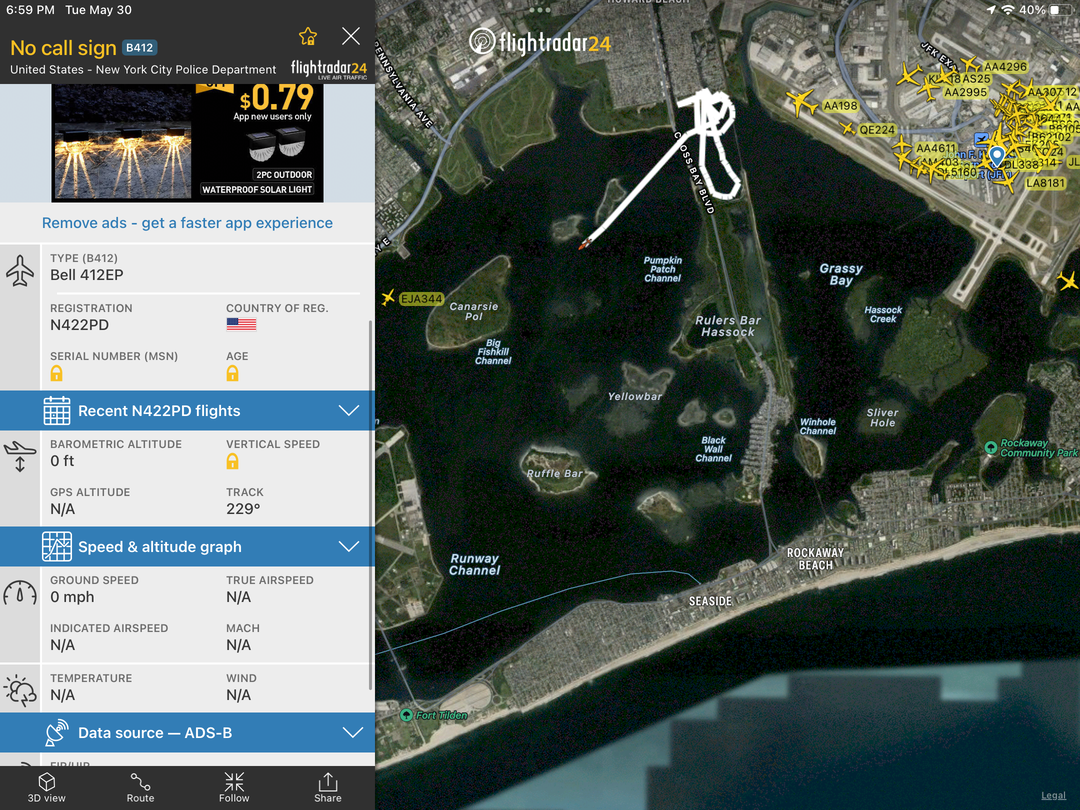The image size is (1080, 810).
Task: Tap Rockaway Community Park marker
Action: tap(990, 448)
